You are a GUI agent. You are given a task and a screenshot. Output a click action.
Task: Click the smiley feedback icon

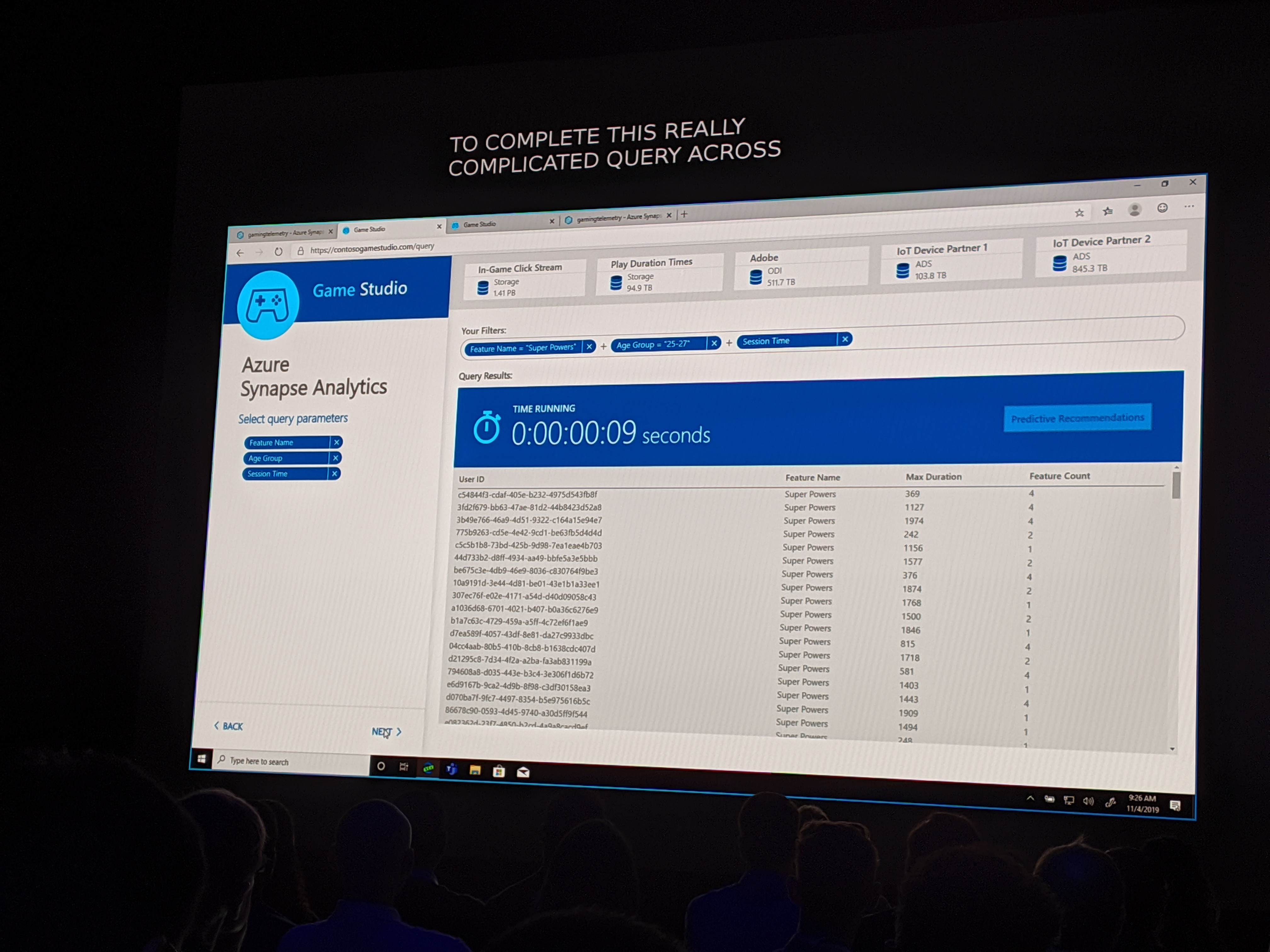[x=1163, y=208]
